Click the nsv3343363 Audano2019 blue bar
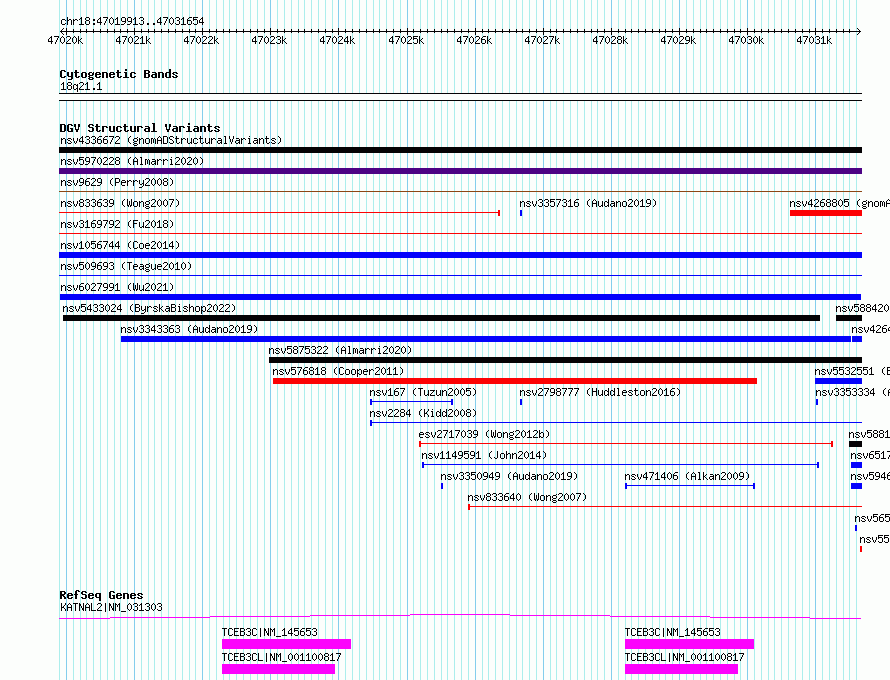This screenshot has height=680, width=890. [486, 339]
